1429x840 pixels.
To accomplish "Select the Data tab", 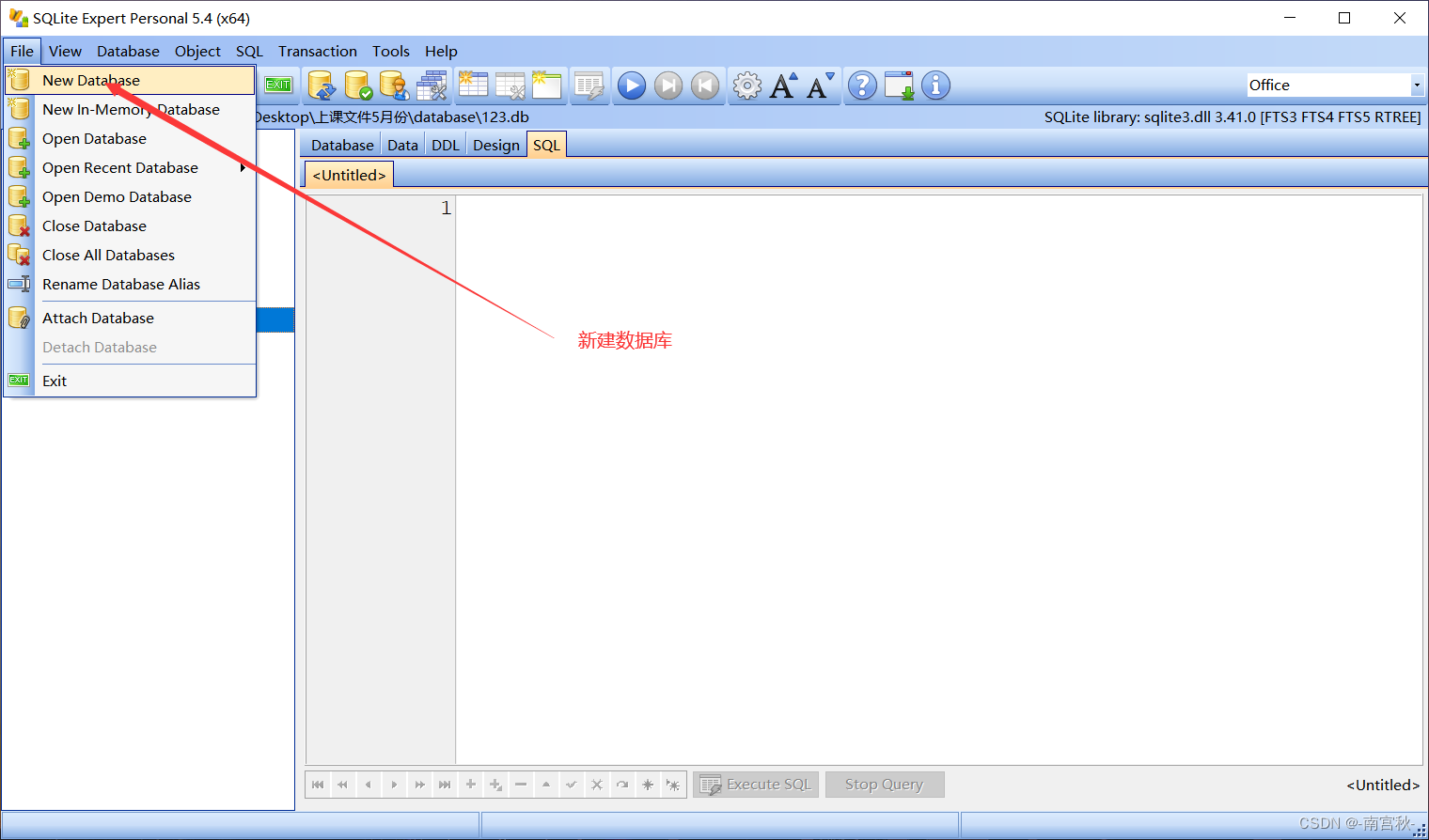I will click(x=401, y=144).
